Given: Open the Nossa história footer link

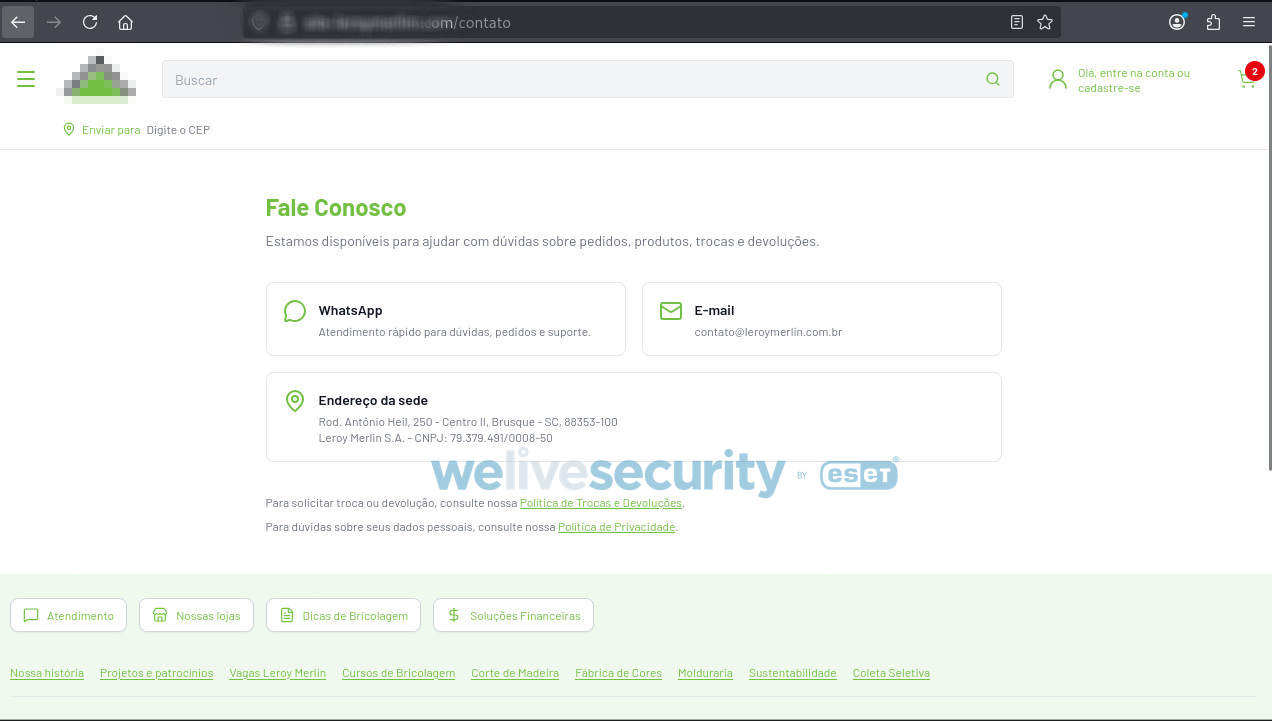Looking at the screenshot, I should click(x=47, y=673).
